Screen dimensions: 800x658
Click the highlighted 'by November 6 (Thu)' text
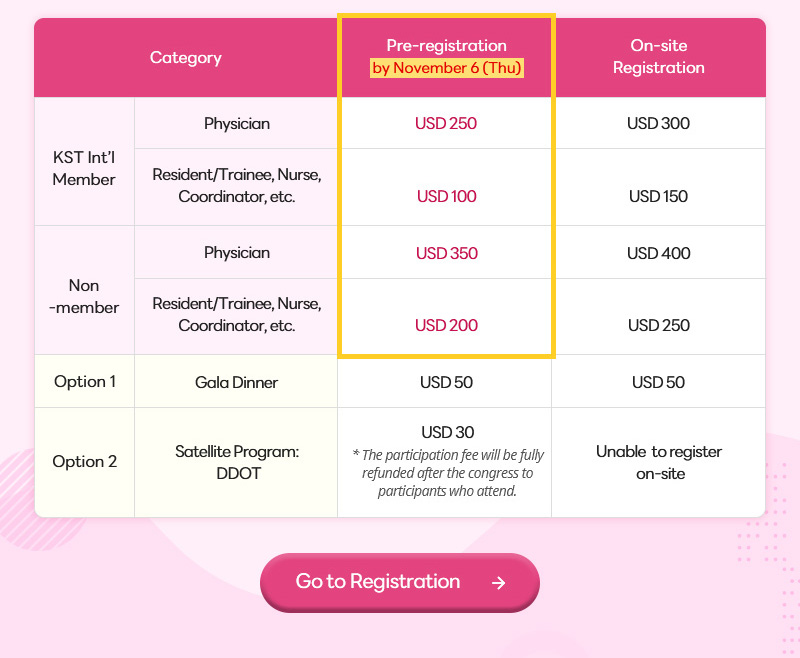[x=447, y=68]
